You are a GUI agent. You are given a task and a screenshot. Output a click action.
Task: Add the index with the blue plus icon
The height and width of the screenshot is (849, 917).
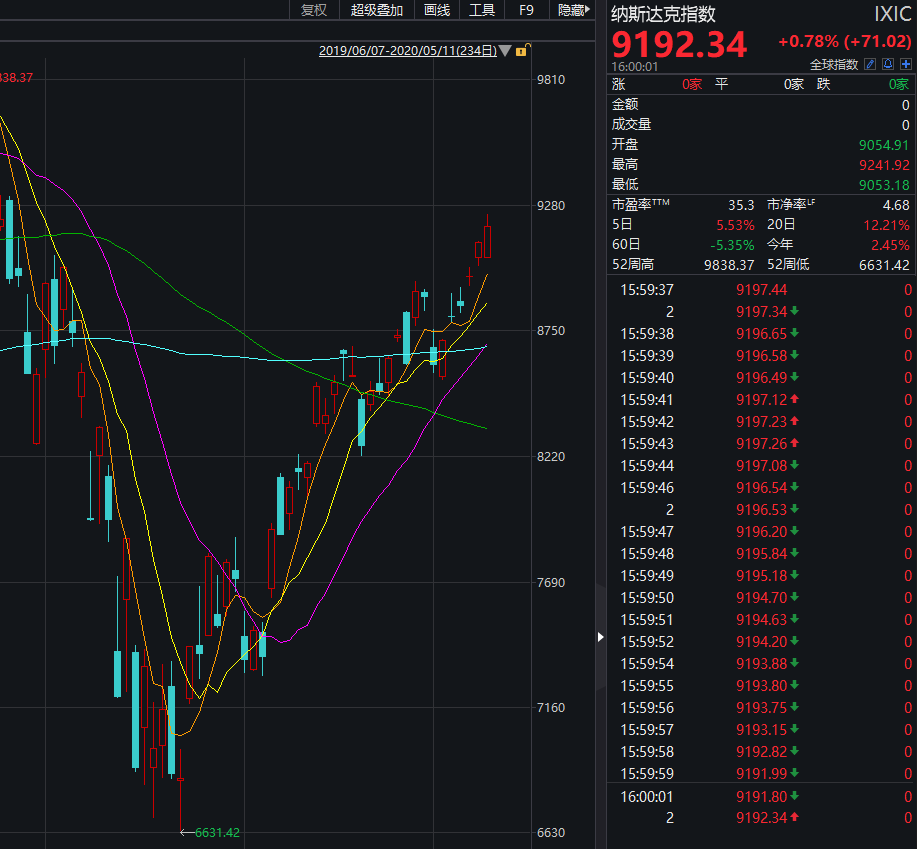[x=906, y=64]
